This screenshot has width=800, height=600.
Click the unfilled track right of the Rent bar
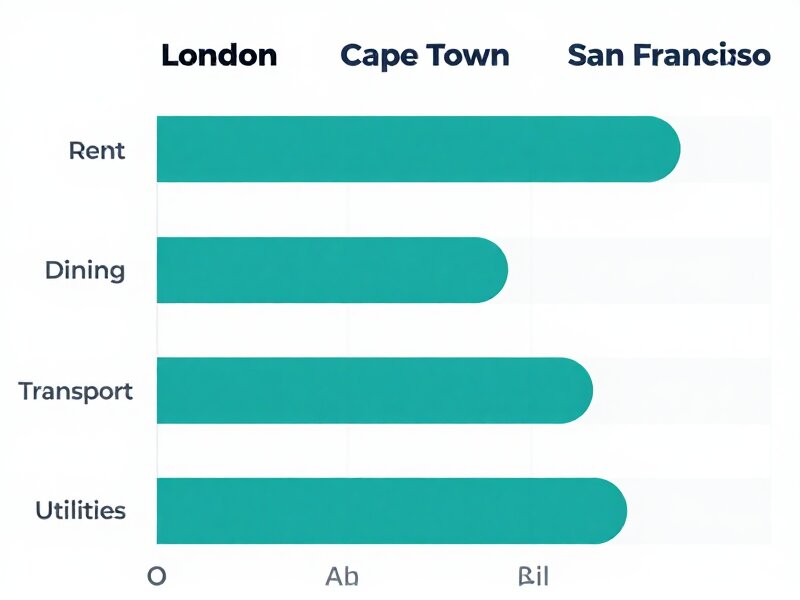pyautogui.click(x=727, y=149)
